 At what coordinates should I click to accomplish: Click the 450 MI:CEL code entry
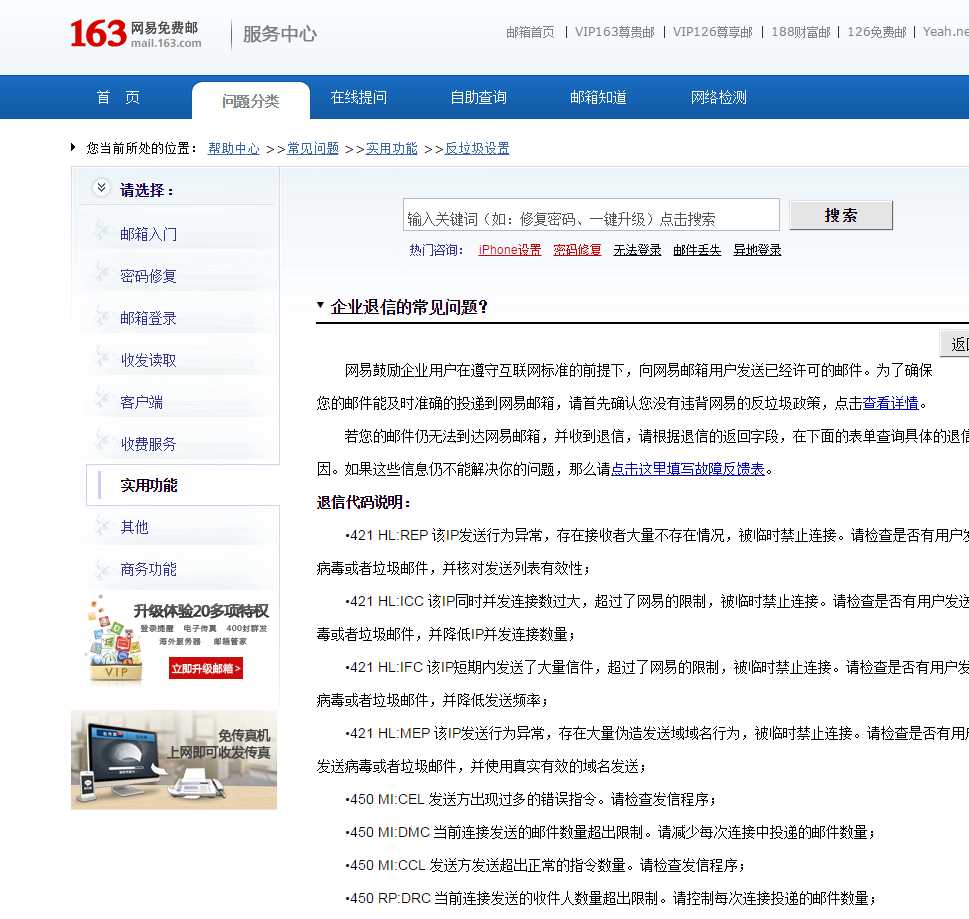tap(385, 800)
